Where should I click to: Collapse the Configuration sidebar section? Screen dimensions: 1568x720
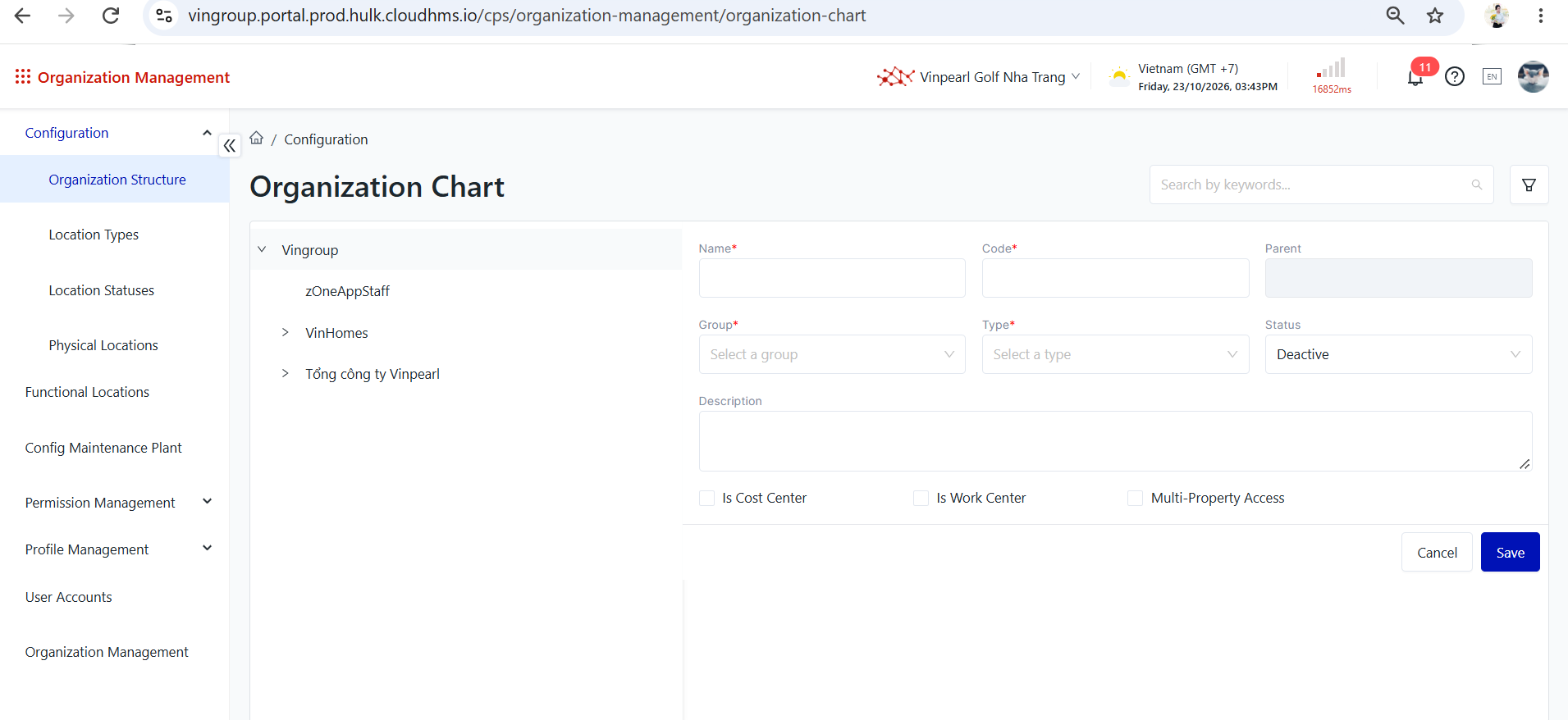pos(207,133)
